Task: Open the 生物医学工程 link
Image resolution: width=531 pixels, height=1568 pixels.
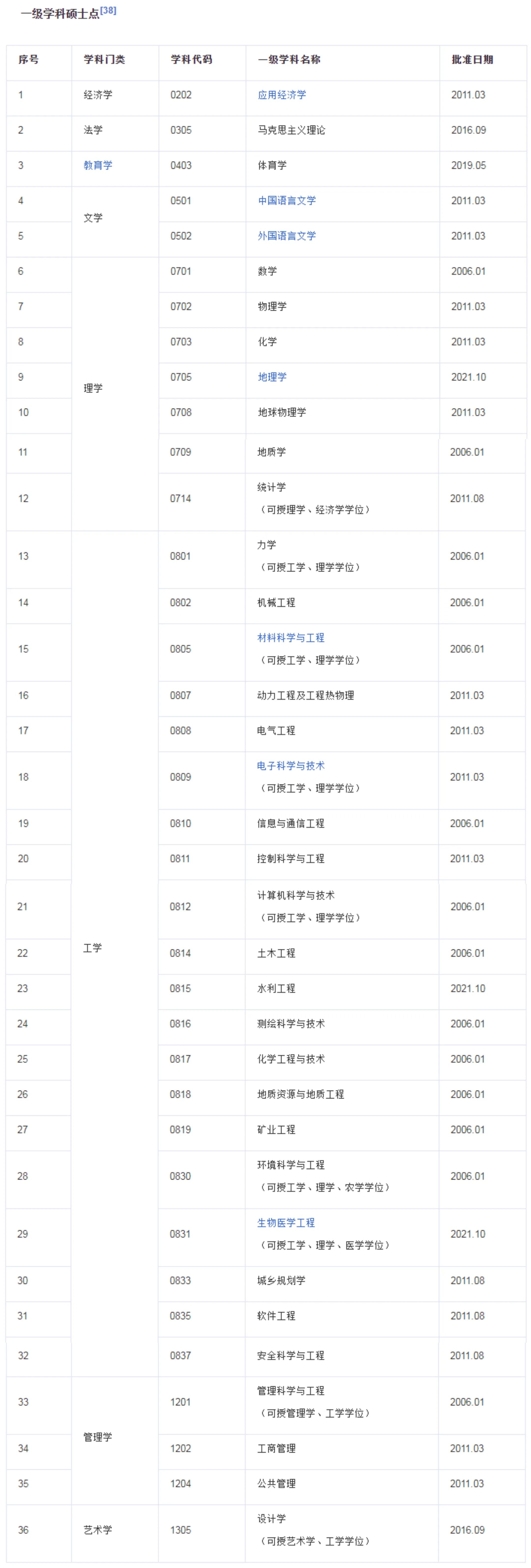Action: [x=286, y=1222]
